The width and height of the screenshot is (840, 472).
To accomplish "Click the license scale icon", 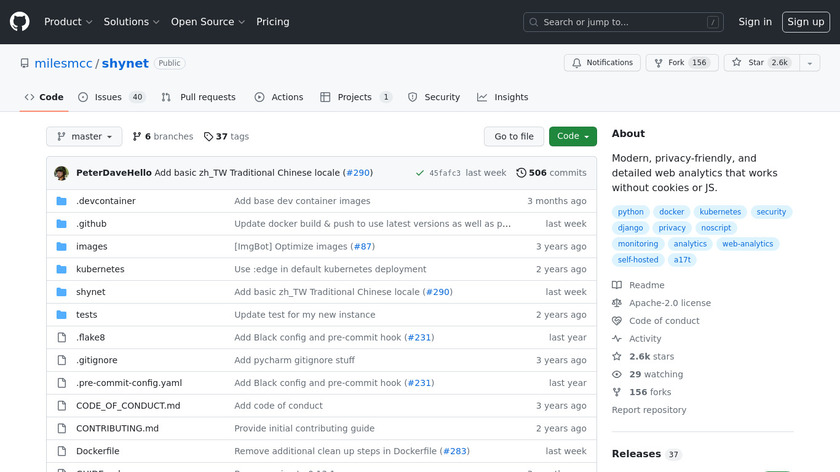I will tap(617, 303).
